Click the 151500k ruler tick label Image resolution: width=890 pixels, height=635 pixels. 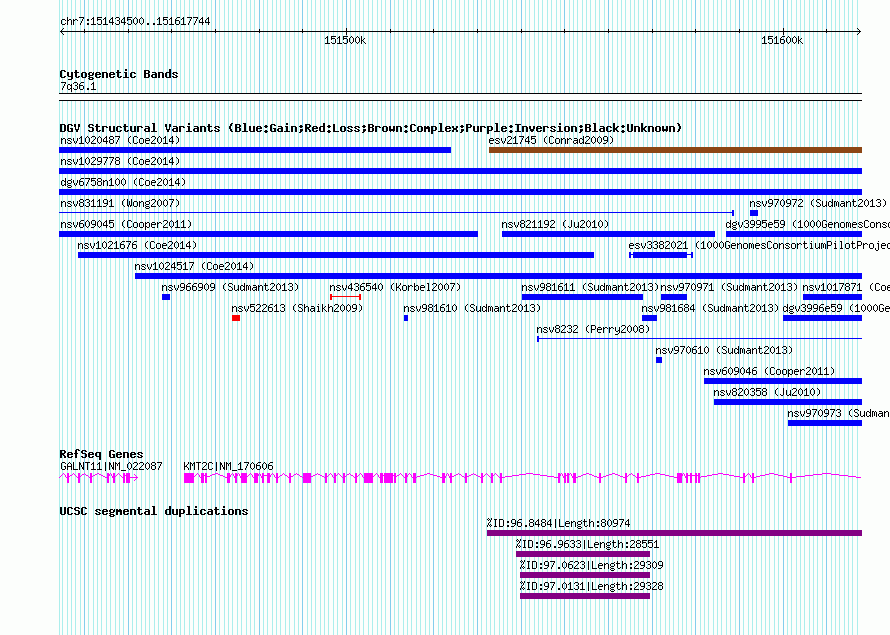coord(345,40)
